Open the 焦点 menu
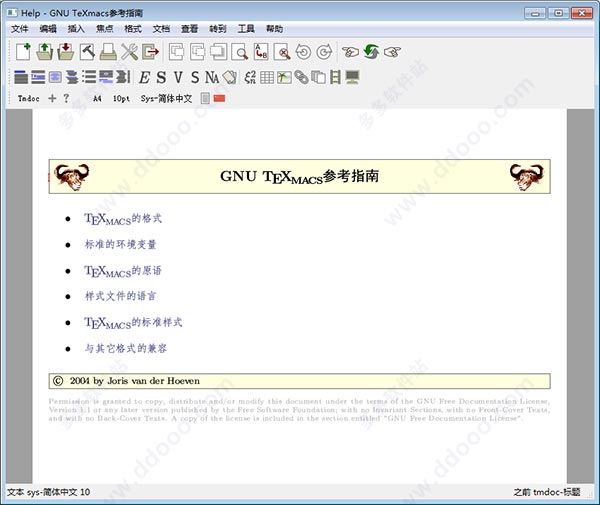The width and height of the screenshot is (600, 505). 104,29
